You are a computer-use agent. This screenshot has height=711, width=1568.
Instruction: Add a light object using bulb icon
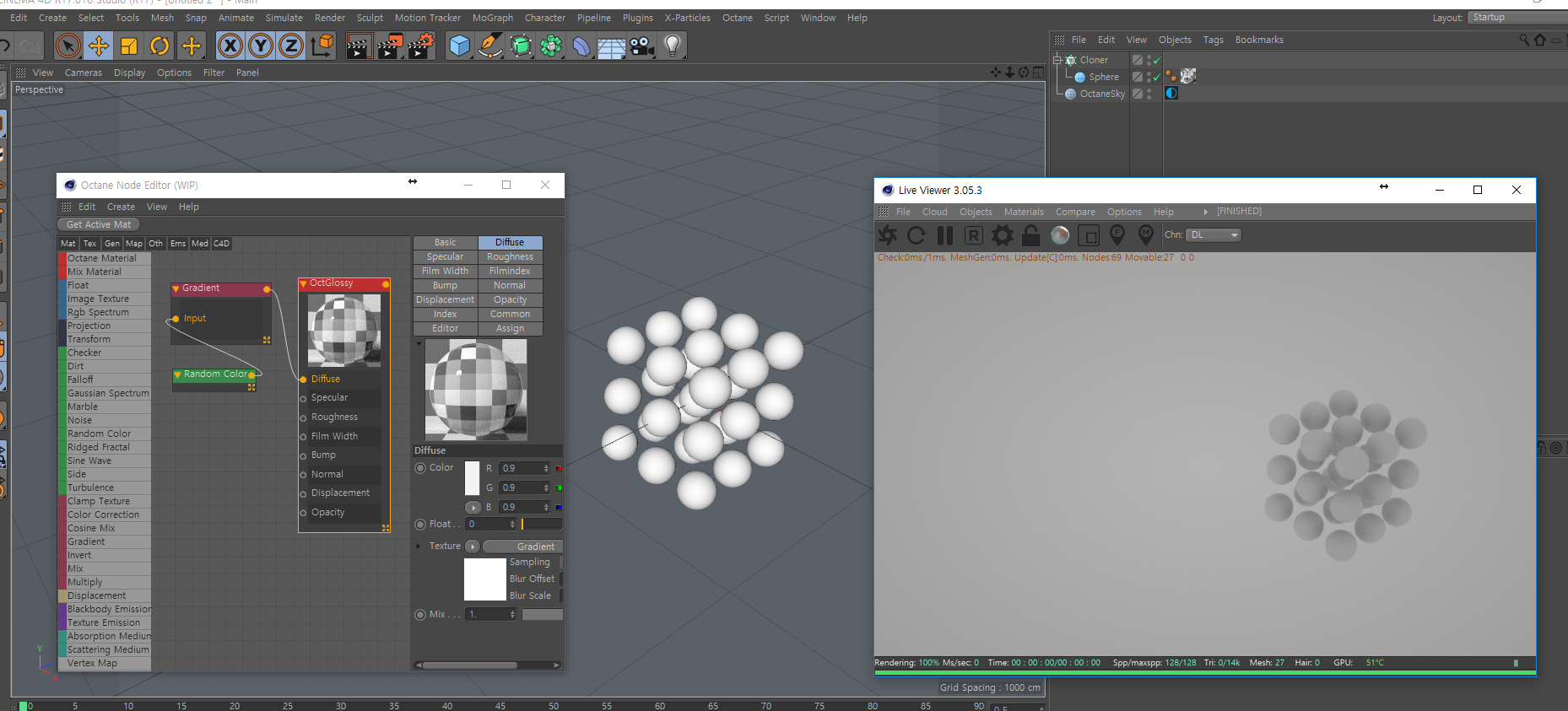coord(672,46)
